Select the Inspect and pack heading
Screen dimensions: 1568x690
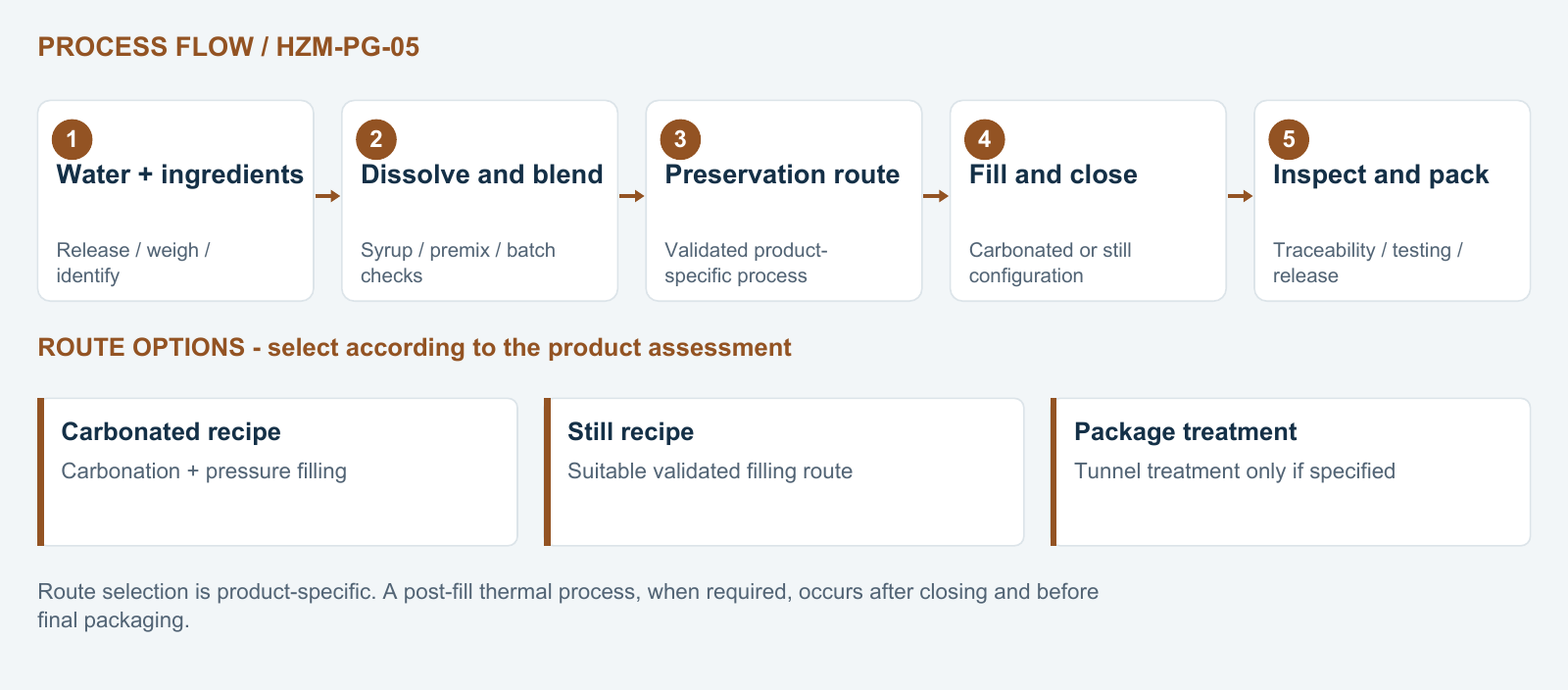(x=1381, y=174)
